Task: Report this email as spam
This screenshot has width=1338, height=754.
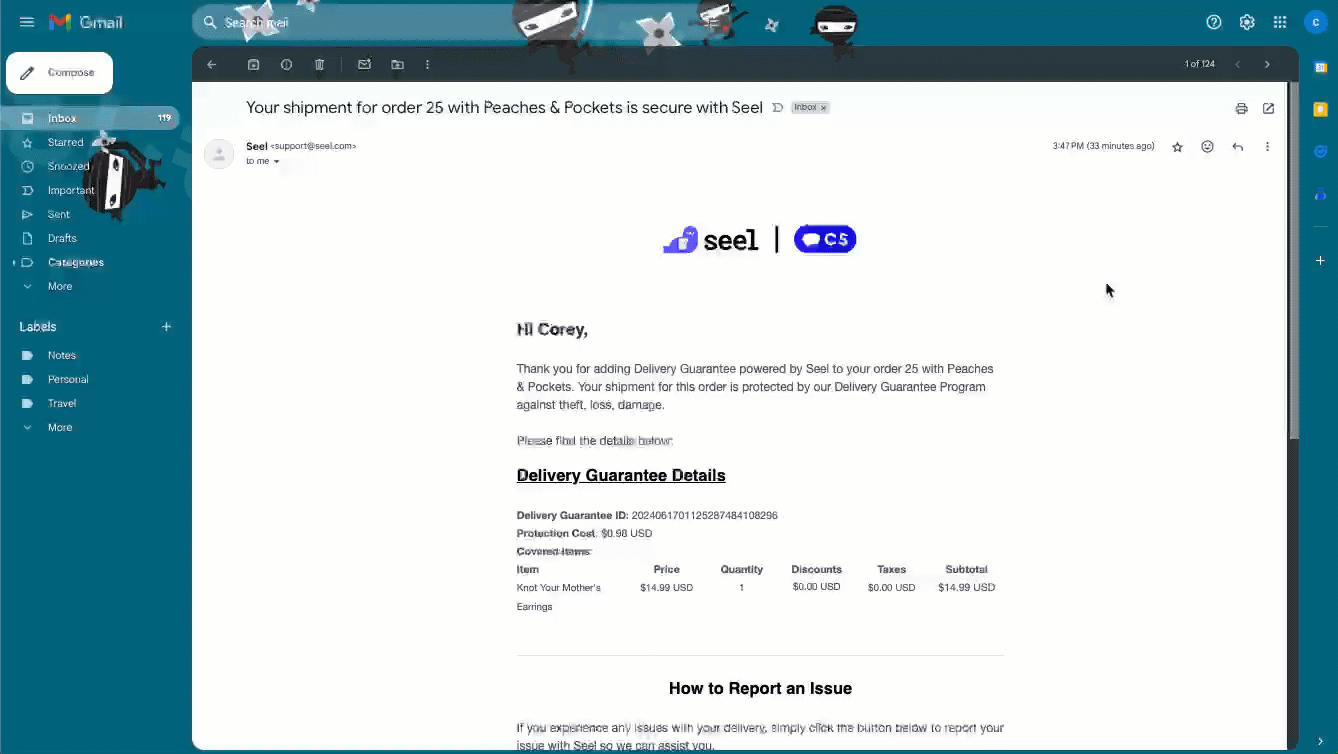Action: [x=287, y=64]
